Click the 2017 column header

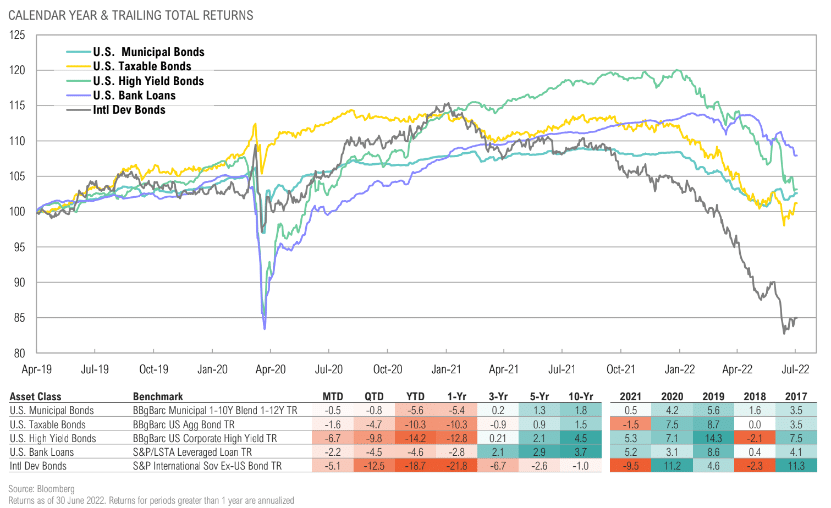point(796,396)
